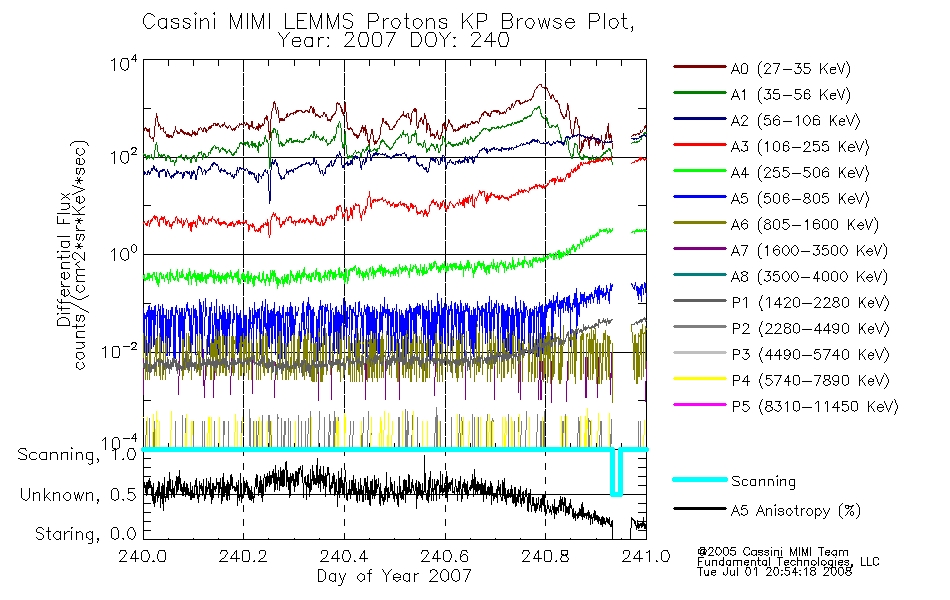
Task: Click the y-axis units text 'counts/(cm^2*sr*KeV*sec)'
Action: click(x=80, y=255)
